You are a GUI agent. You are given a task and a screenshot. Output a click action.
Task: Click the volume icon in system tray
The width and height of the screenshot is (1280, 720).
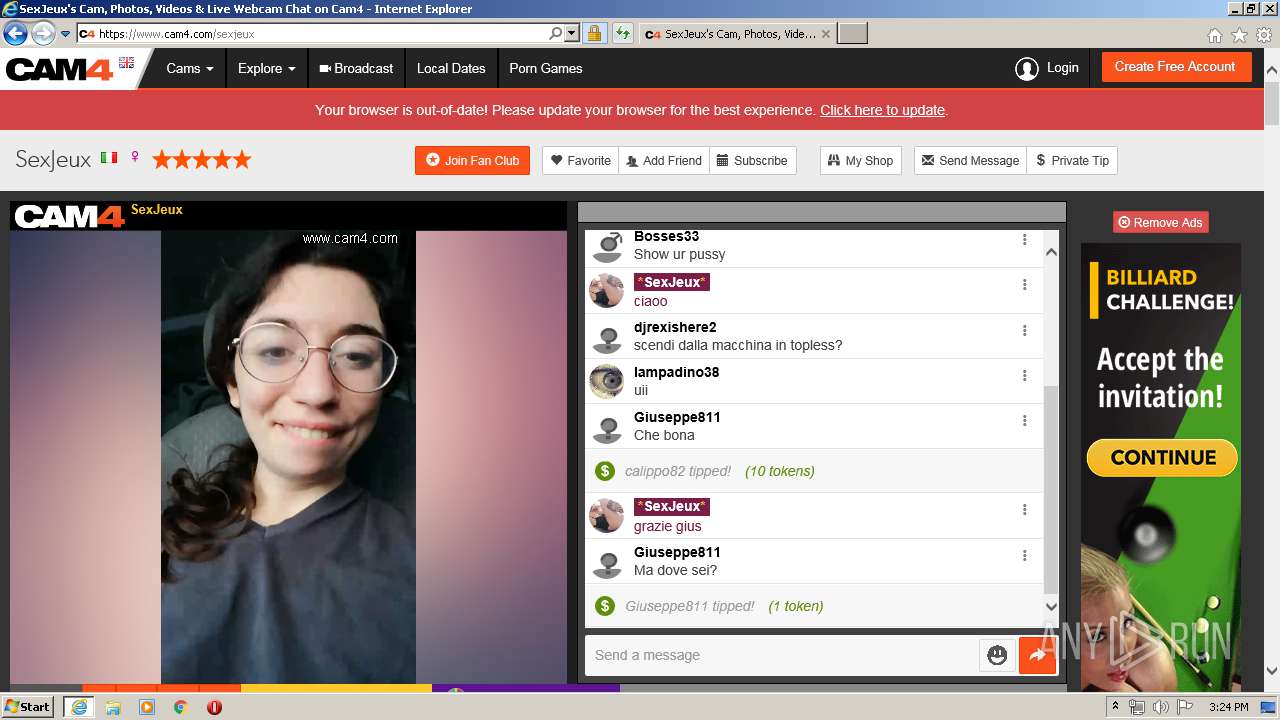point(1160,707)
